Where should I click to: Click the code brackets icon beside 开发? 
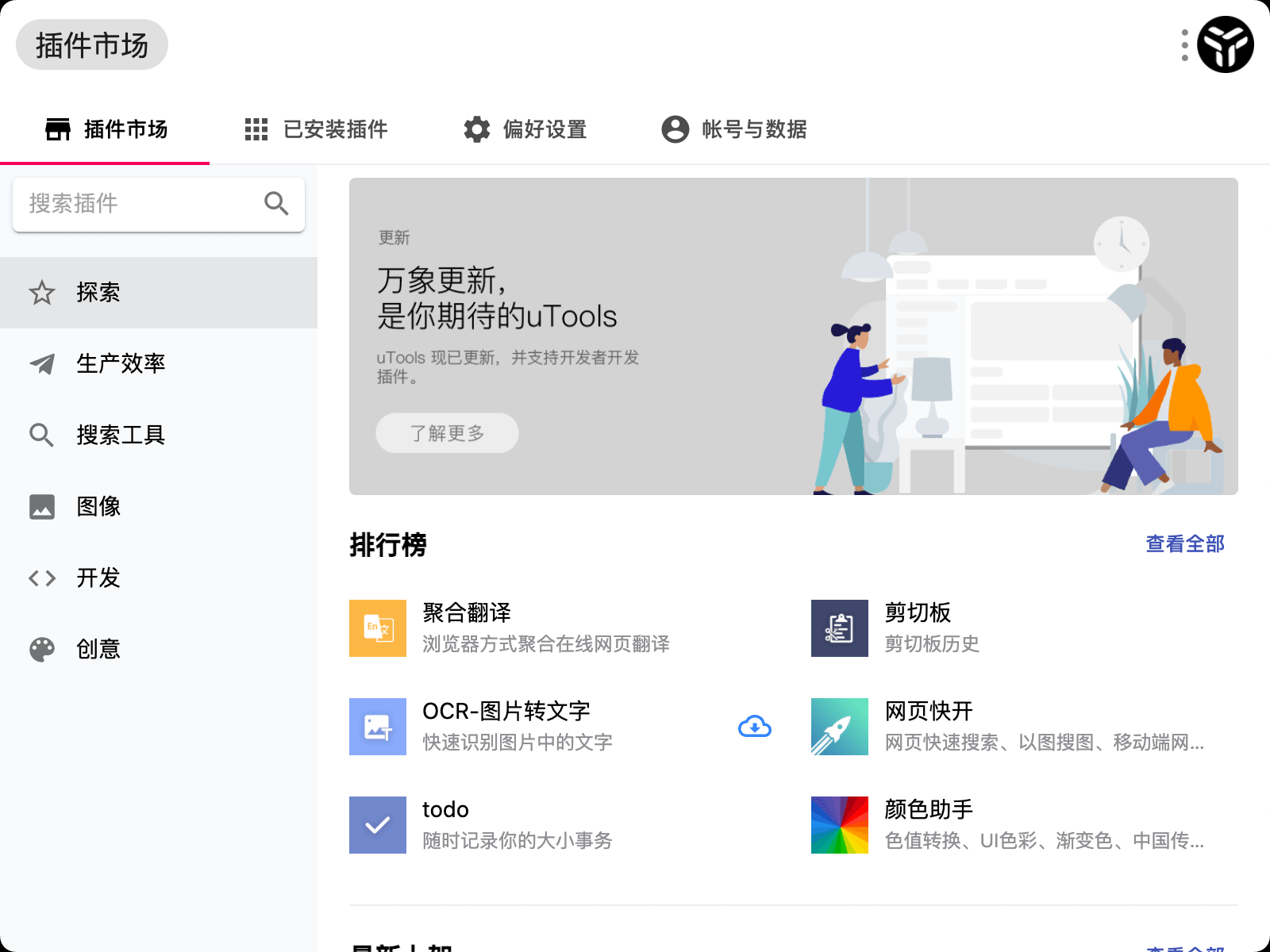pyautogui.click(x=42, y=578)
